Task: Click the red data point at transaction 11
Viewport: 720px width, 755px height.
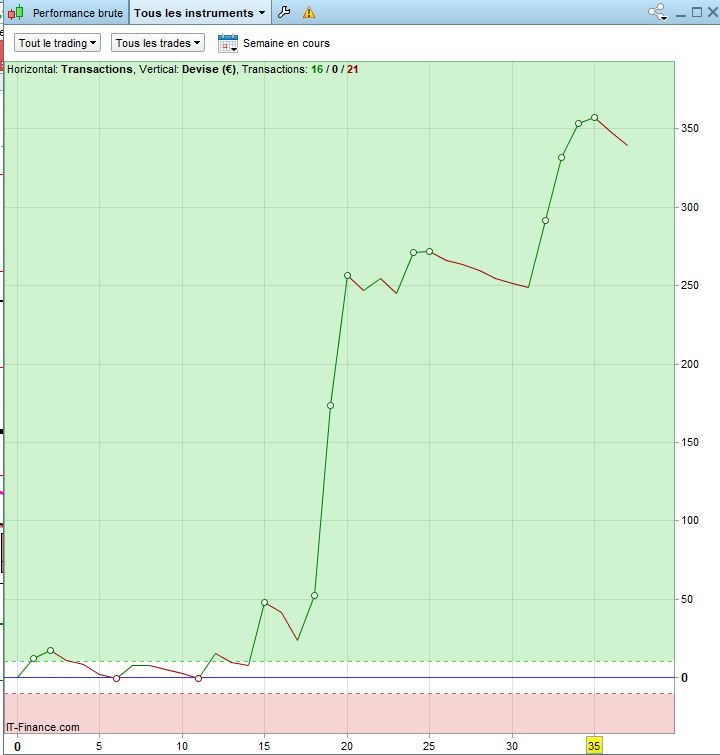Action: 198,678
